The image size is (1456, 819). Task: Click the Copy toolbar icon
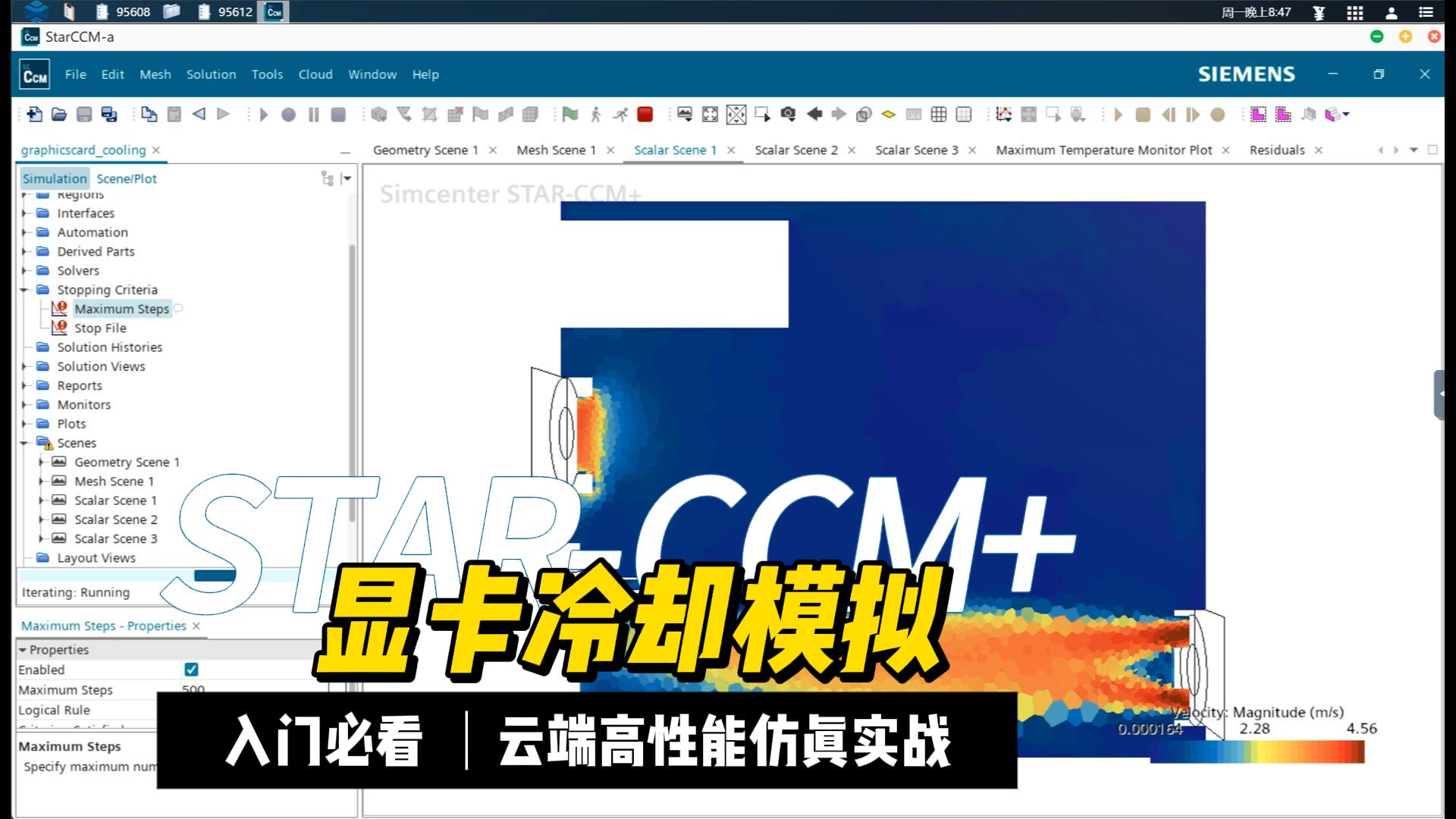(149, 115)
